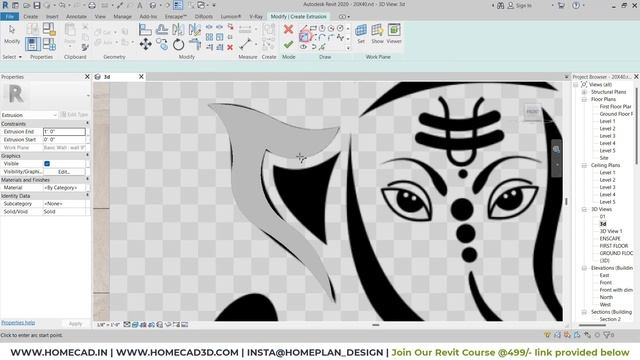The image size is (640, 360).
Task: Collapse Floor Plans in Project Browser
Action: pyautogui.click(x=584, y=99)
